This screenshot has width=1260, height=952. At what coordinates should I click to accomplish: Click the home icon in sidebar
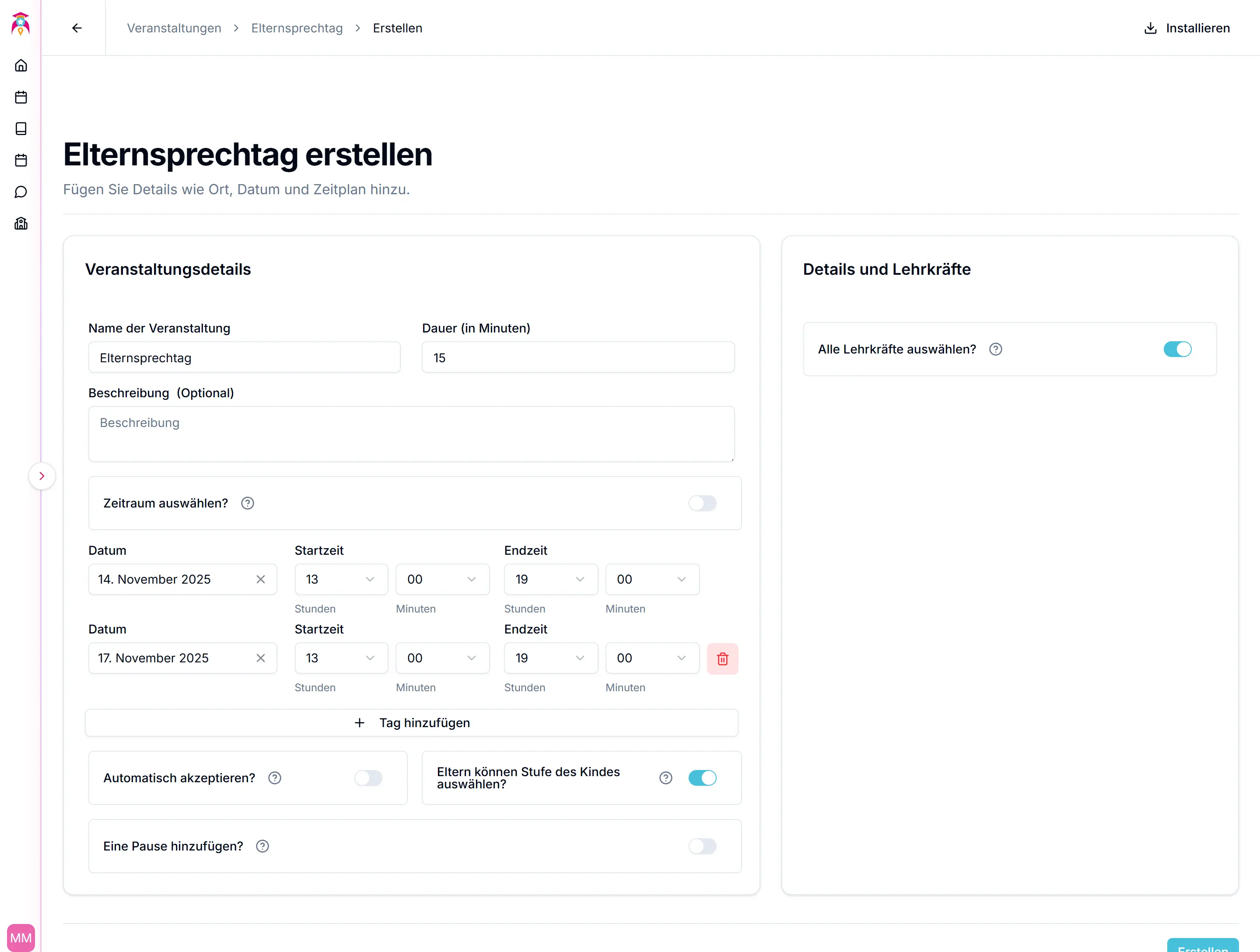click(21, 66)
